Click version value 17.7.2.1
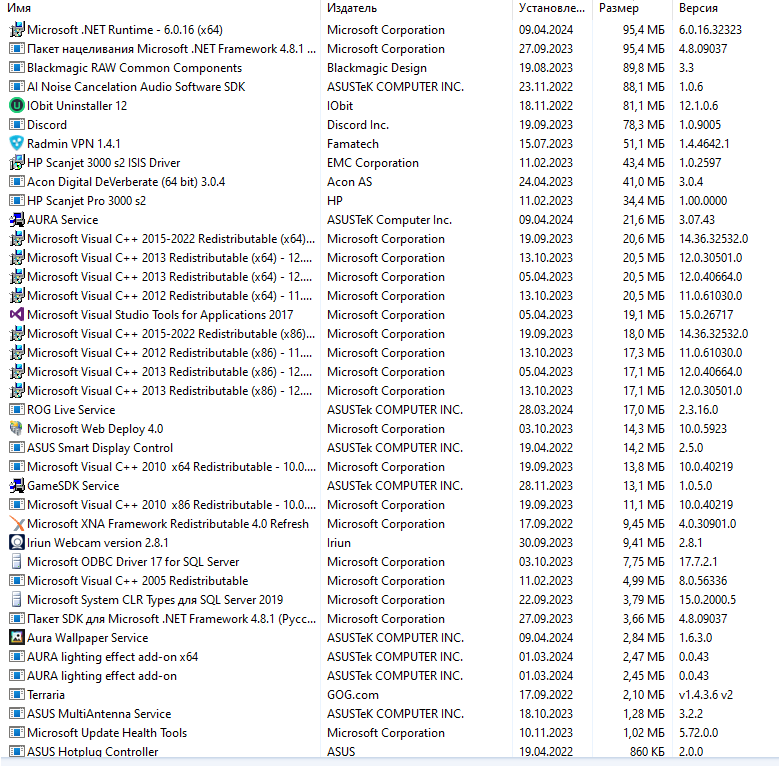The width and height of the screenshot is (779, 766). tap(698, 561)
